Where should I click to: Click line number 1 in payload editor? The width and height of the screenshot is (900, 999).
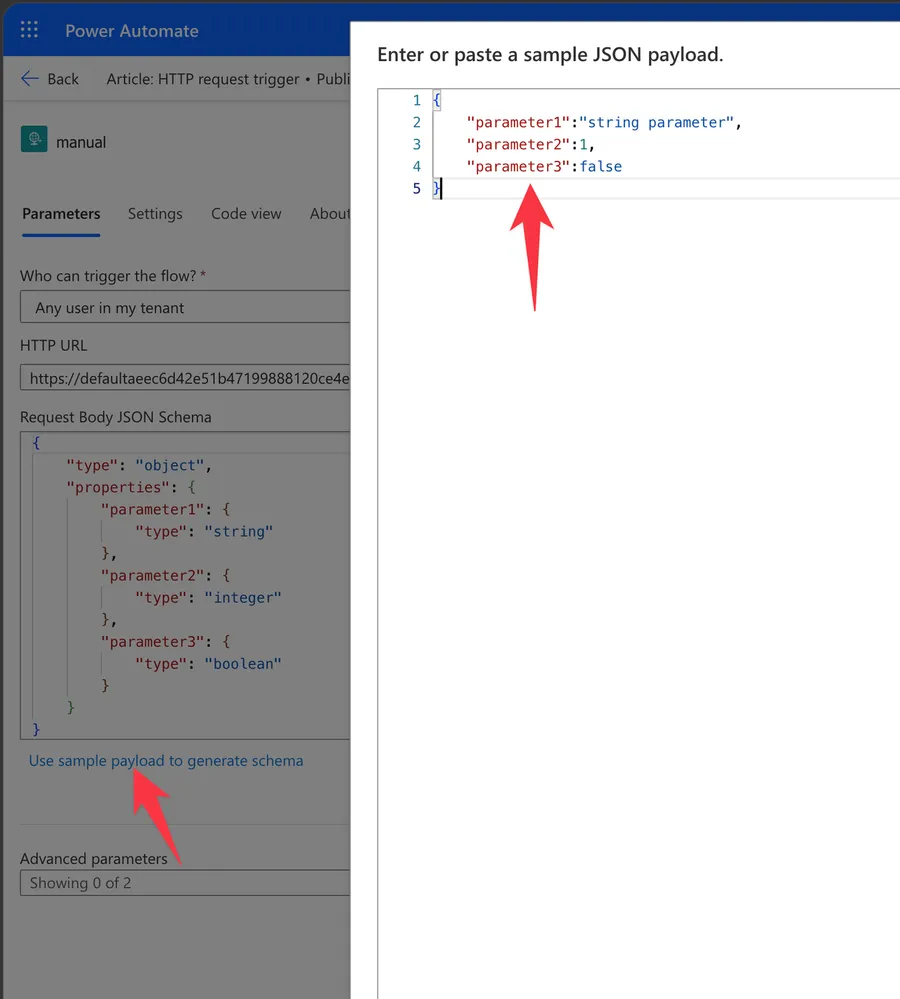[x=416, y=100]
